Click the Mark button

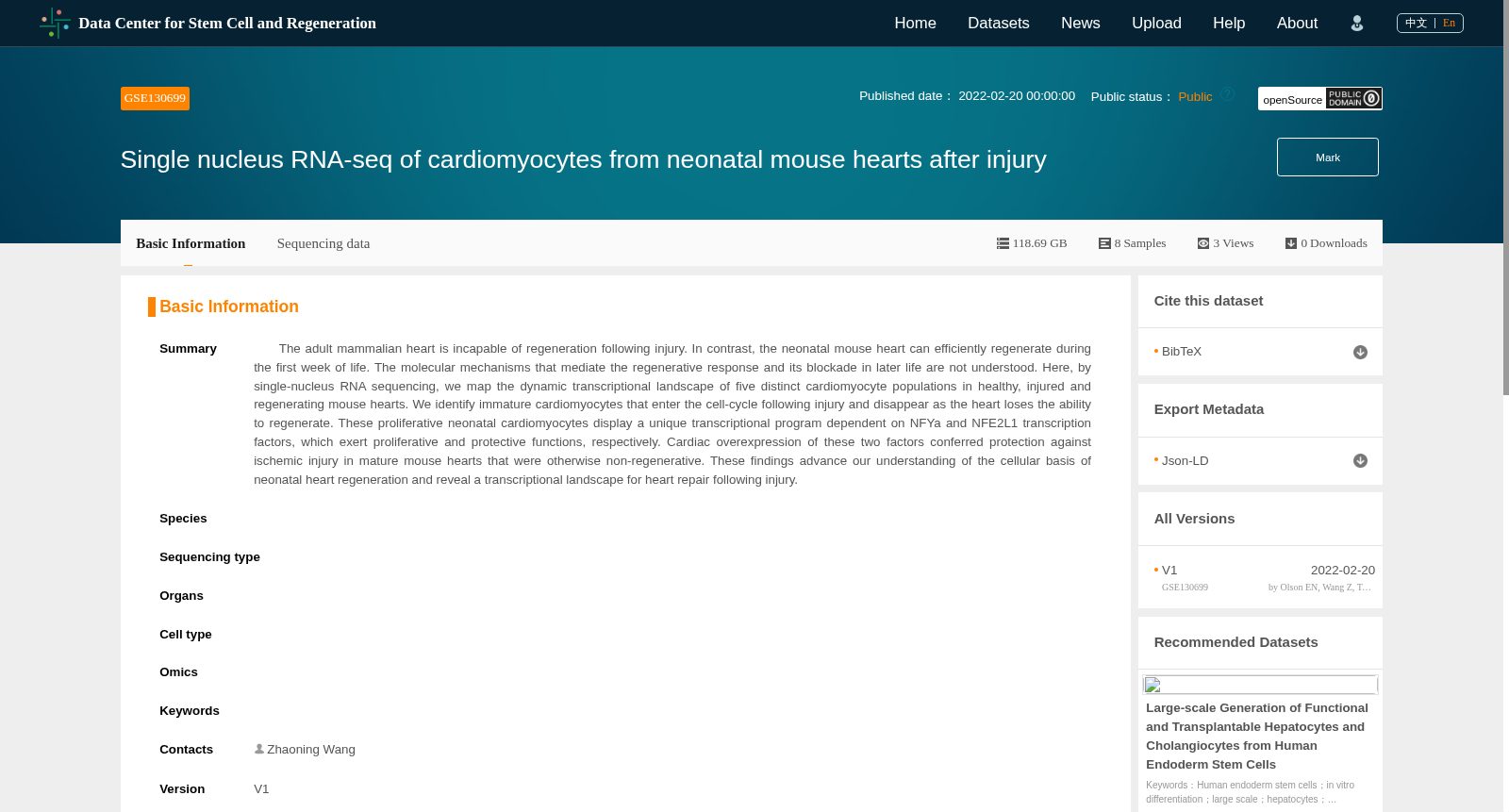coord(1328,157)
